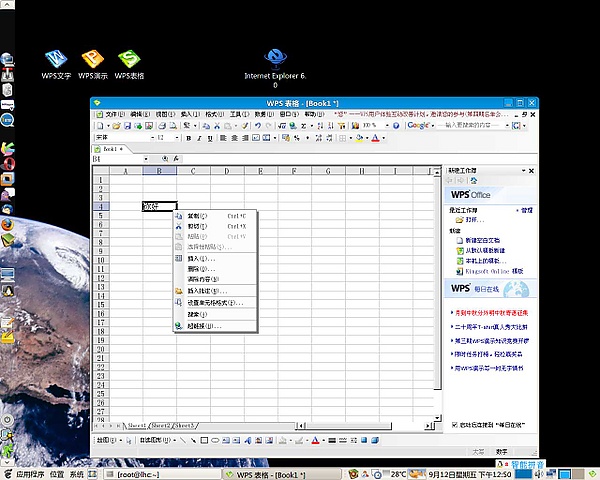Screen dimensions: 600x480
Task: Click the [root@lhc:~] taskbar button
Action: (162, 475)
